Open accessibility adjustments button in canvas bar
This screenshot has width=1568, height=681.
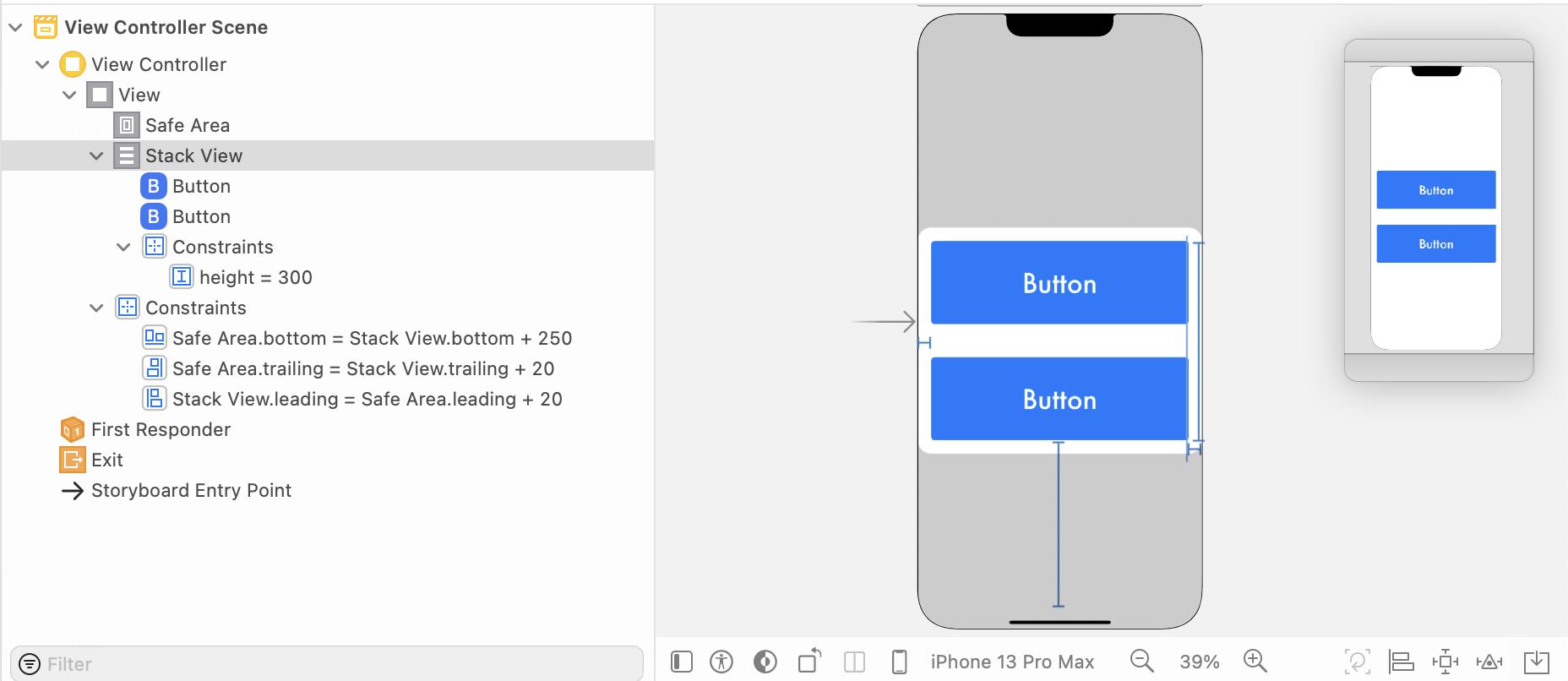pyautogui.click(x=721, y=662)
